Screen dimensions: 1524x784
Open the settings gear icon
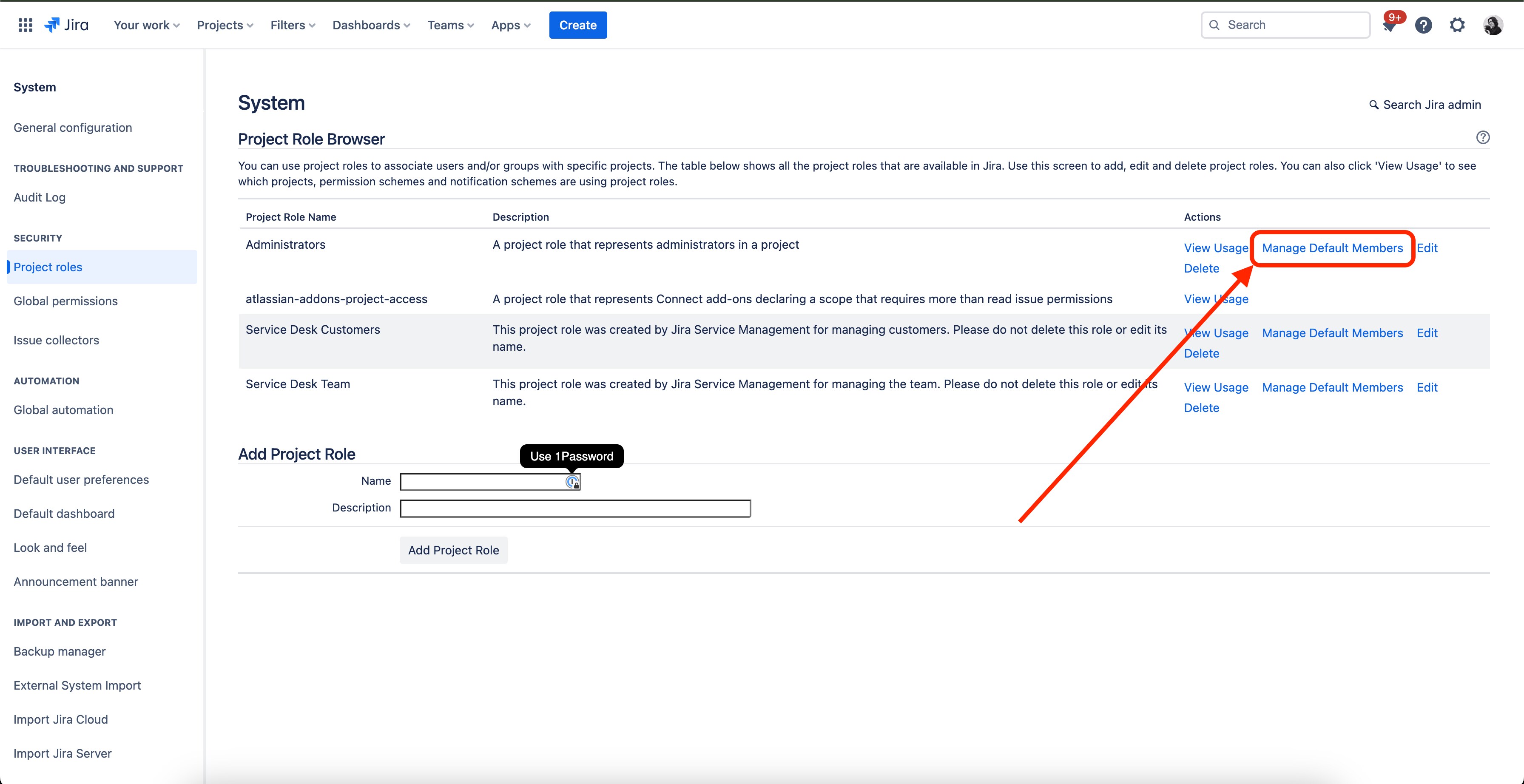1457,26
